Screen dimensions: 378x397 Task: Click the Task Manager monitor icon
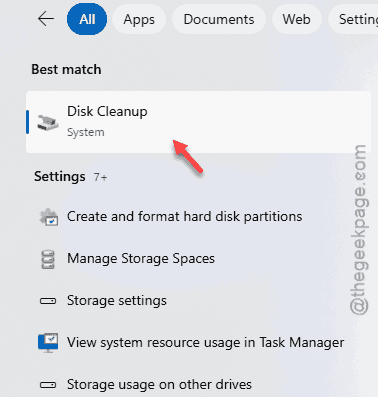48,343
